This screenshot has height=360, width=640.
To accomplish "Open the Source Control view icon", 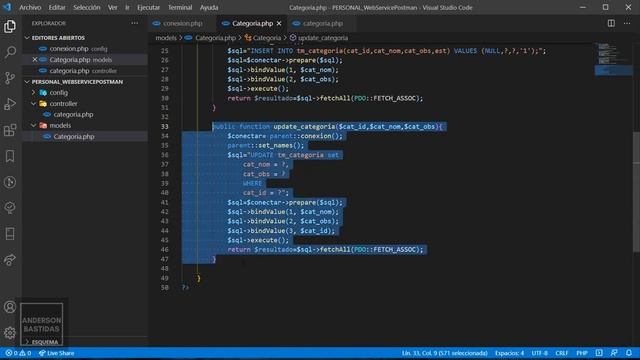I will coord(10,78).
